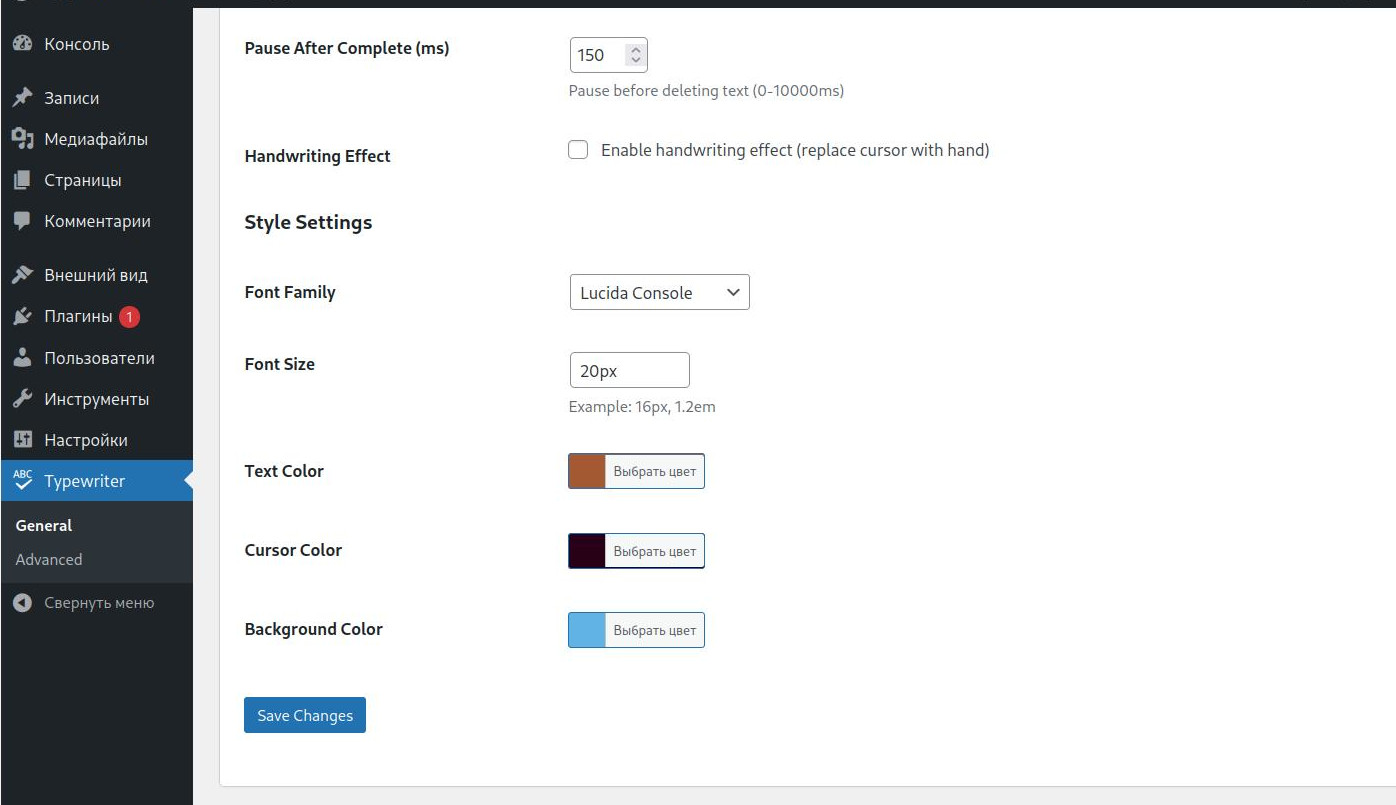Select the Typewriter menu item
1396x805 pixels.
[96, 481]
